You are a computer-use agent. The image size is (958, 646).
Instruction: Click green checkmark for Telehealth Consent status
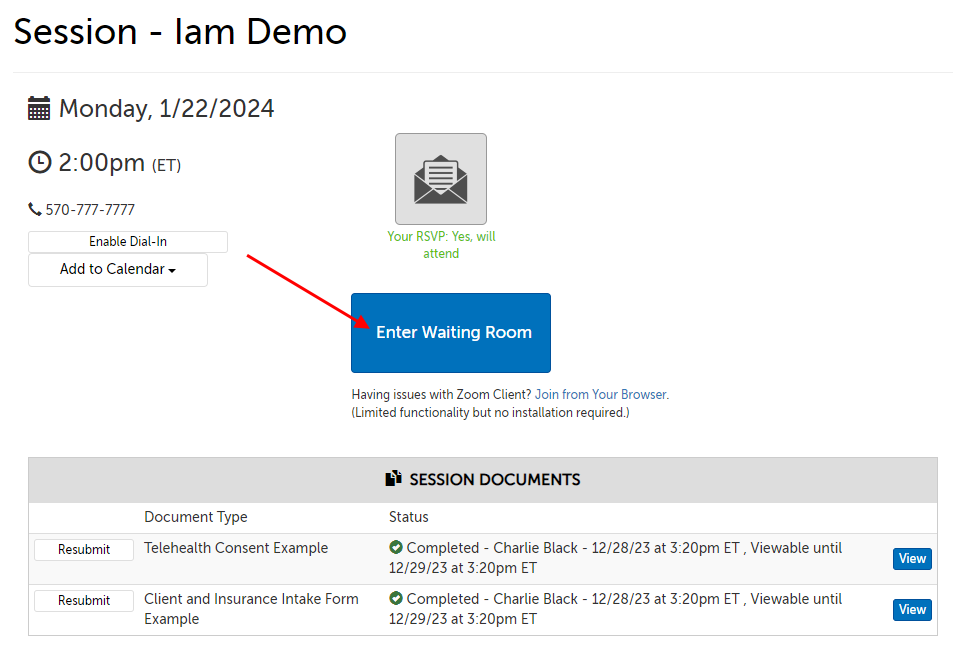[396, 548]
